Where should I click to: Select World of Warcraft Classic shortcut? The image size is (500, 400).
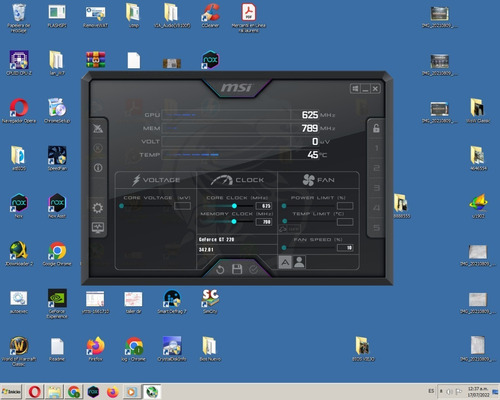(19, 351)
